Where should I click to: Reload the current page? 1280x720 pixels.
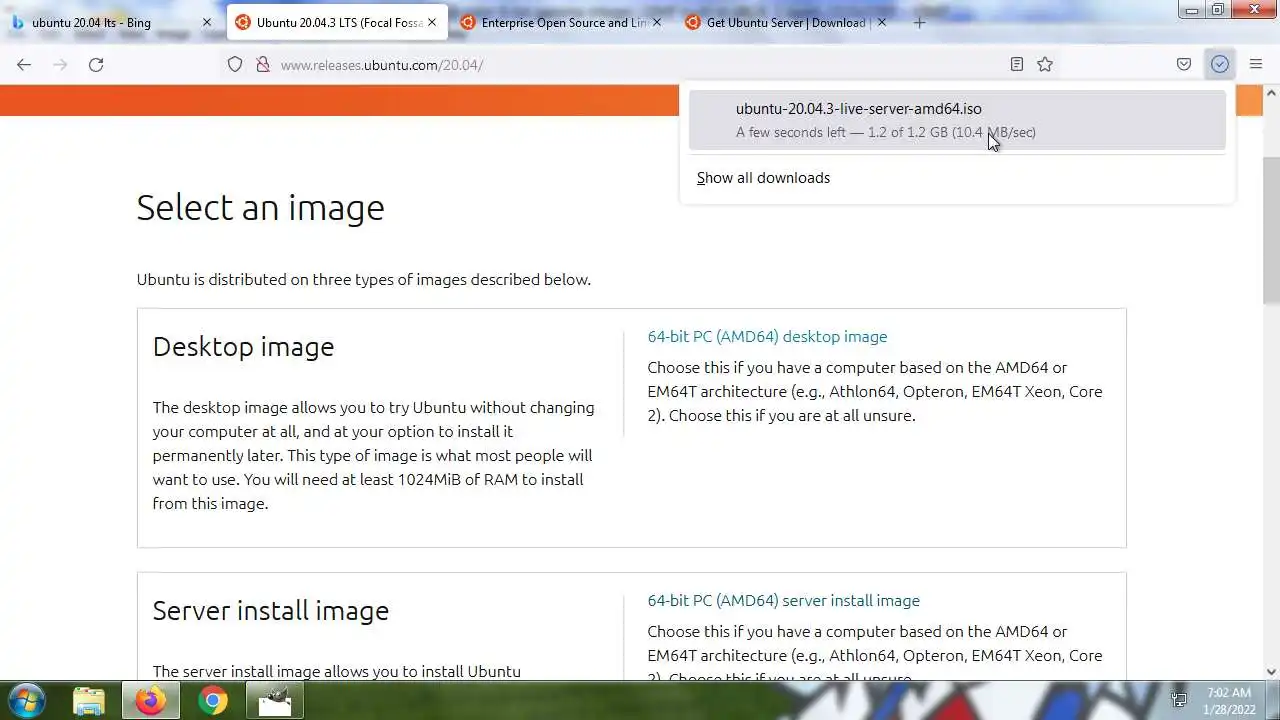pos(96,64)
